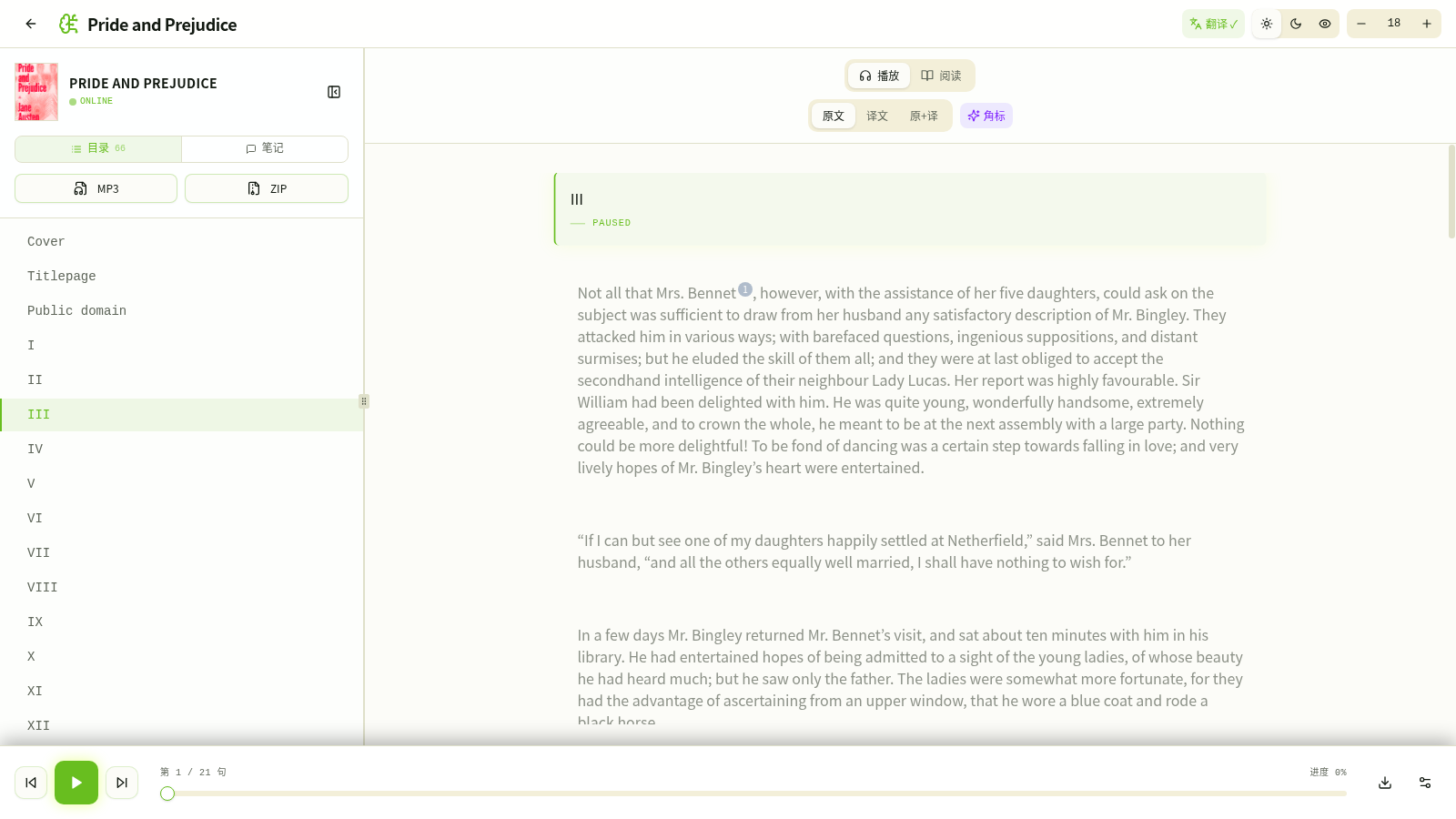Click the green app logo icon
Viewport: 1456px width, 819px height.
pyautogui.click(x=68, y=24)
